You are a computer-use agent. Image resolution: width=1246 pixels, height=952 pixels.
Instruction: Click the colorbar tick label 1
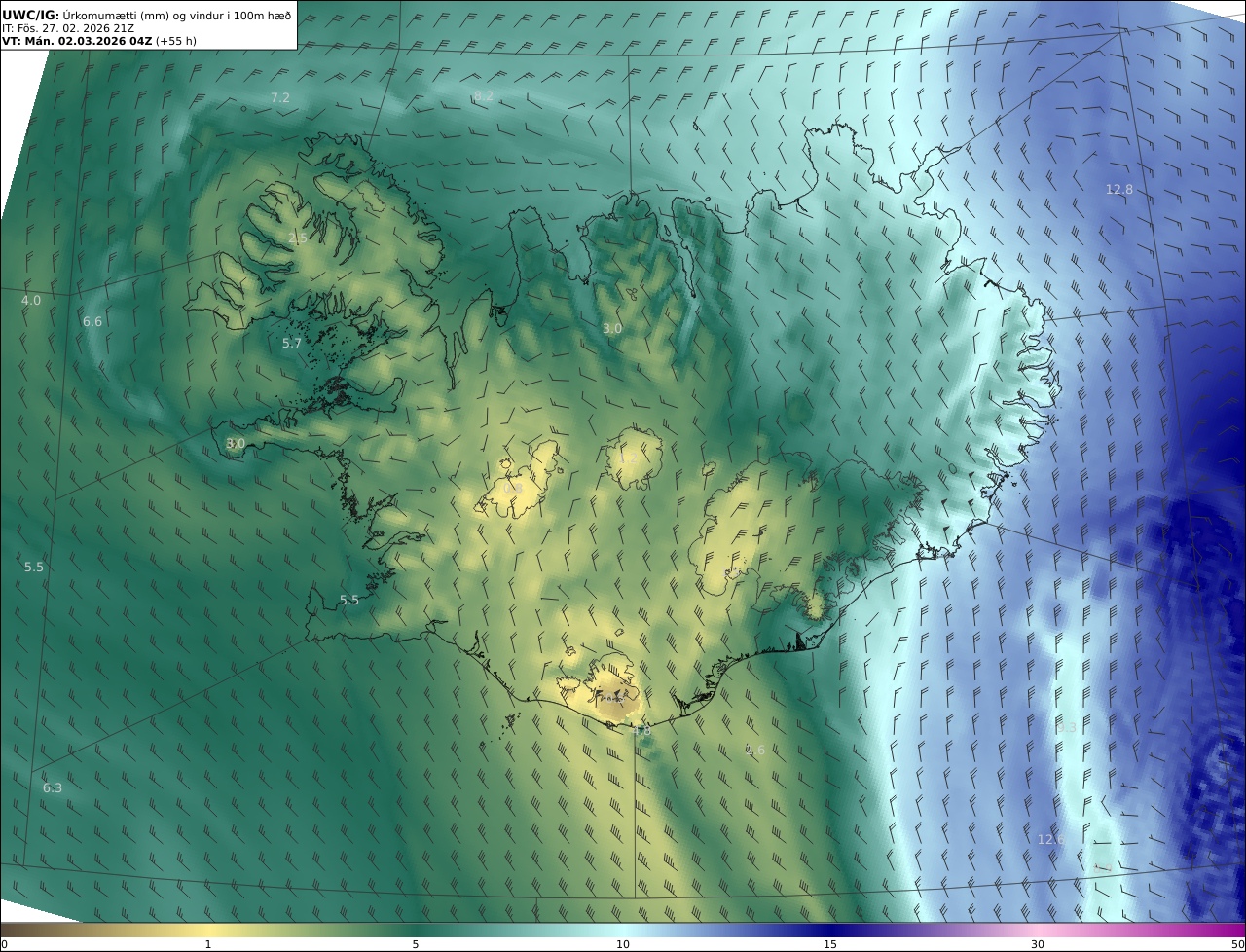click(x=208, y=945)
